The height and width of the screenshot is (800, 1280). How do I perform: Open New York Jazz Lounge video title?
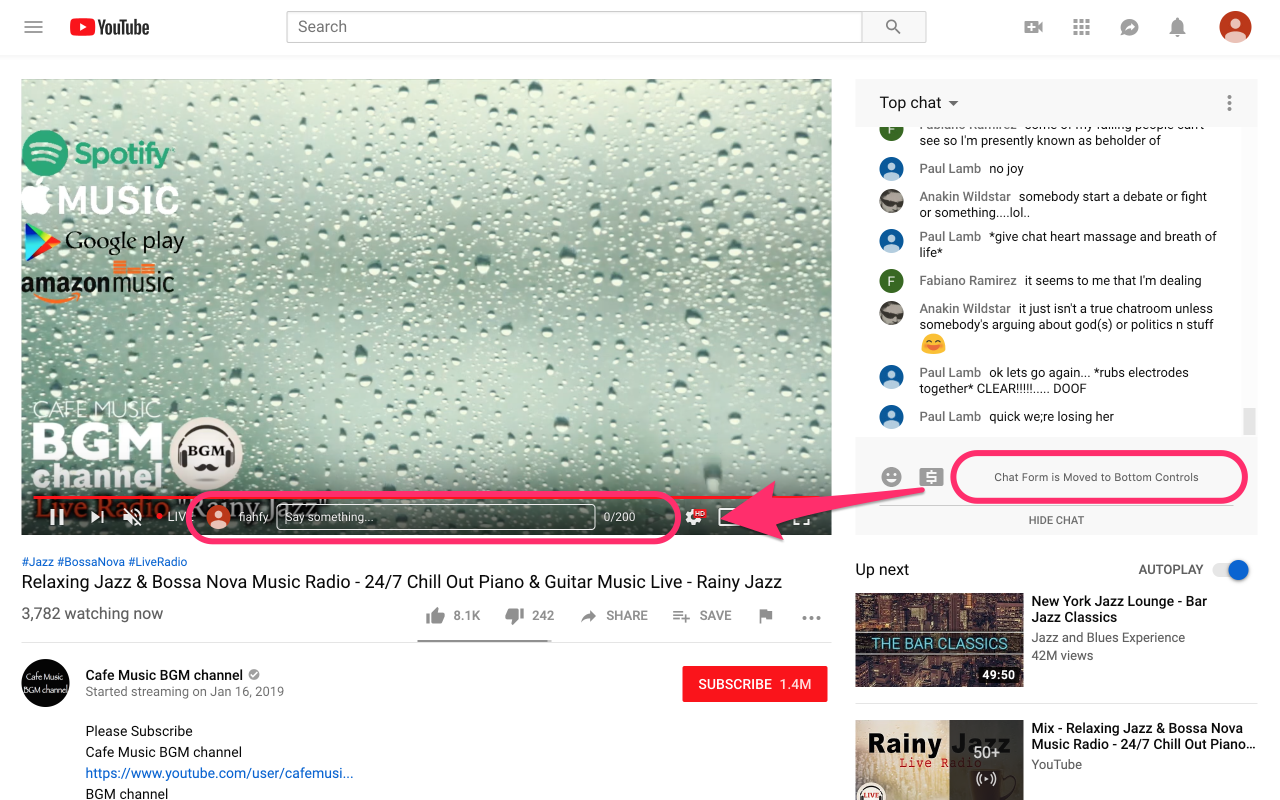(x=1119, y=609)
